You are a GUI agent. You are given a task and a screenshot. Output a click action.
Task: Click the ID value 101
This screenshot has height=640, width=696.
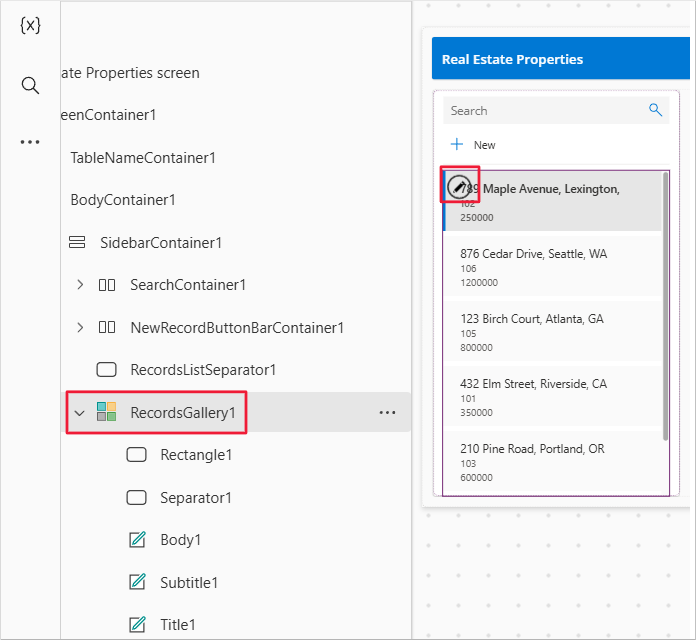click(468, 399)
